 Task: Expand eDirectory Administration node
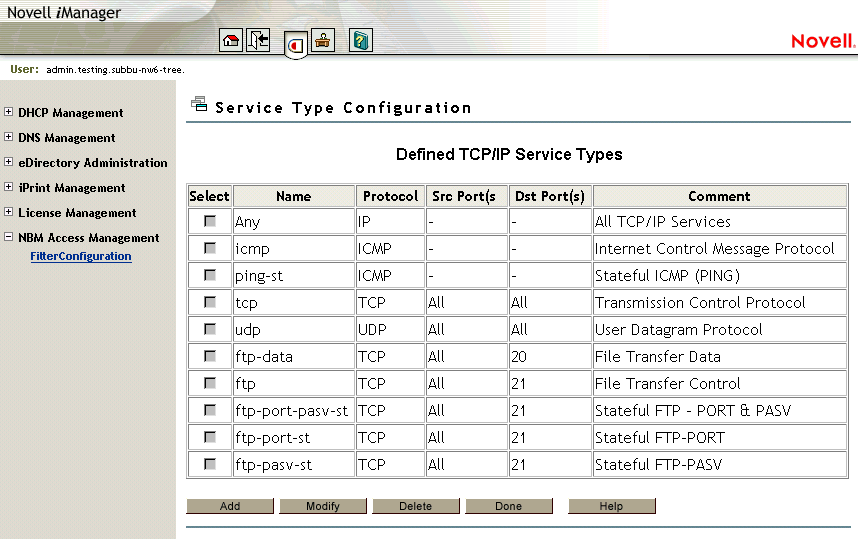click(x=9, y=162)
